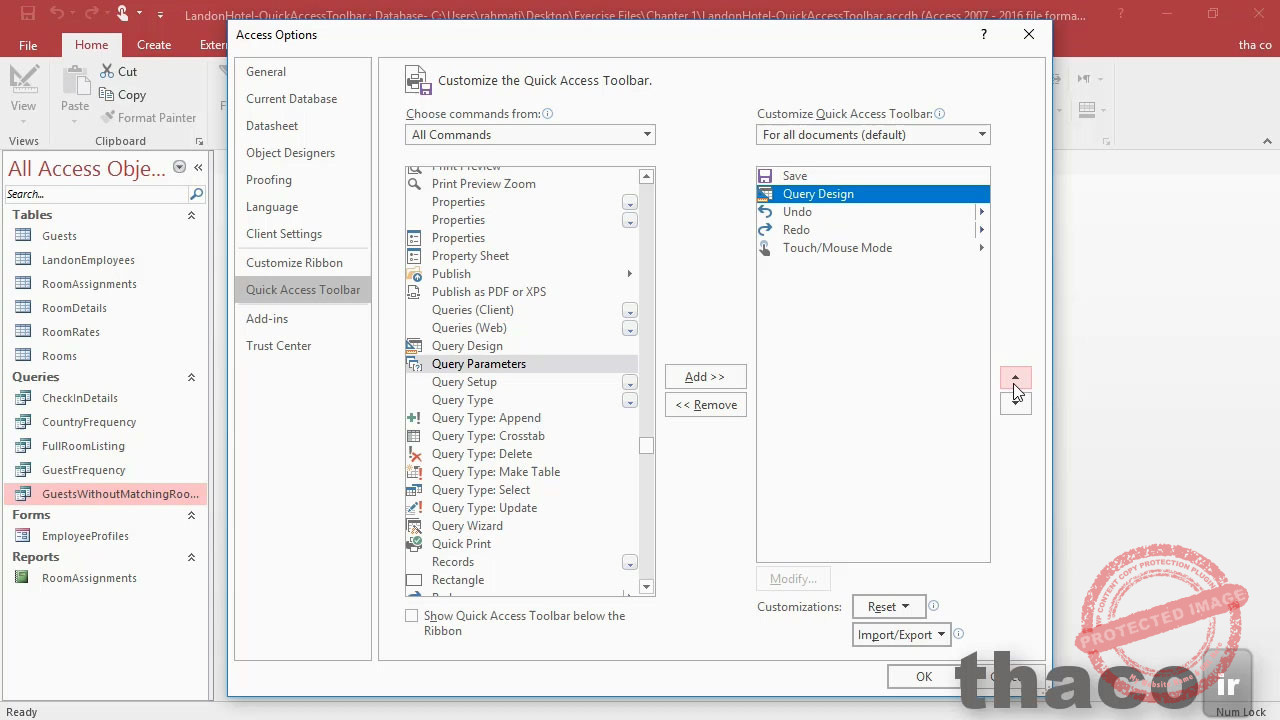The height and width of the screenshot is (720, 1280).
Task: Click the navigation pane Search box
Action: coord(96,194)
